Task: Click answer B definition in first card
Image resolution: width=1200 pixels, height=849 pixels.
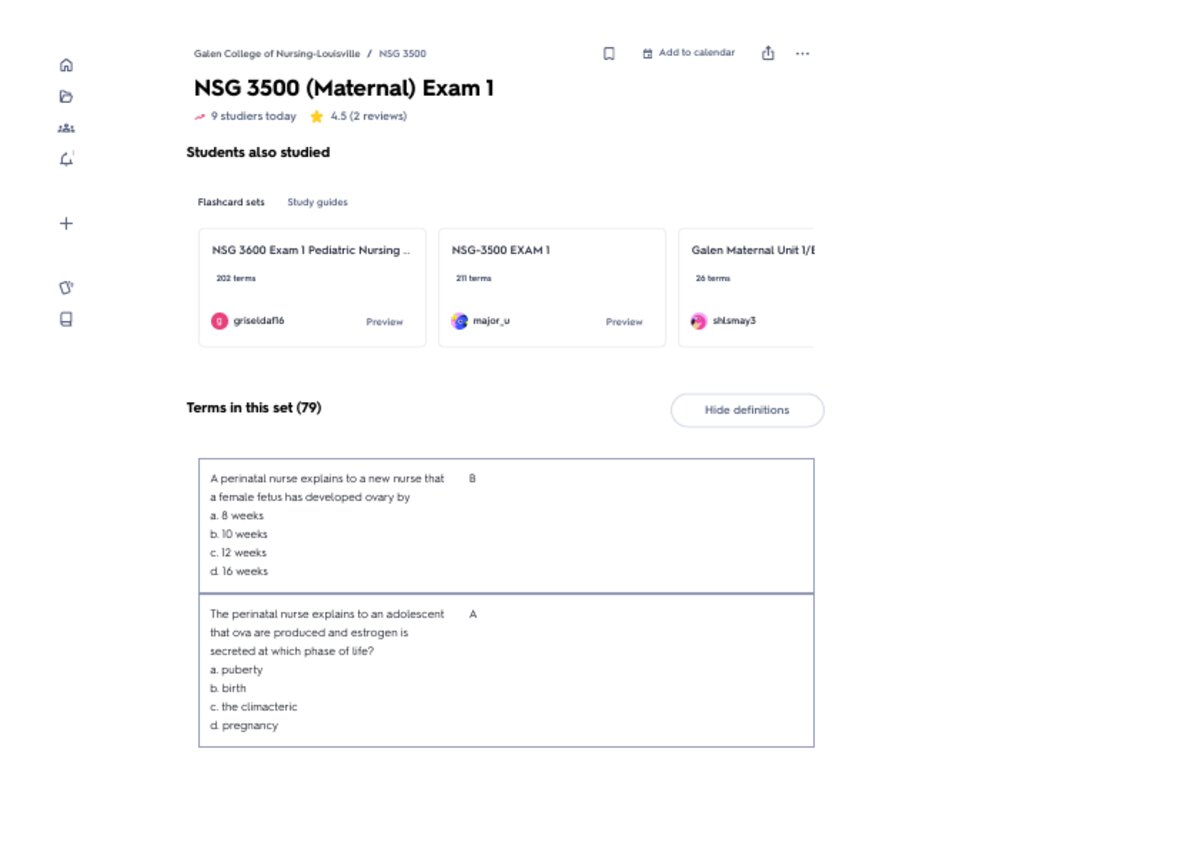Action: click(472, 479)
